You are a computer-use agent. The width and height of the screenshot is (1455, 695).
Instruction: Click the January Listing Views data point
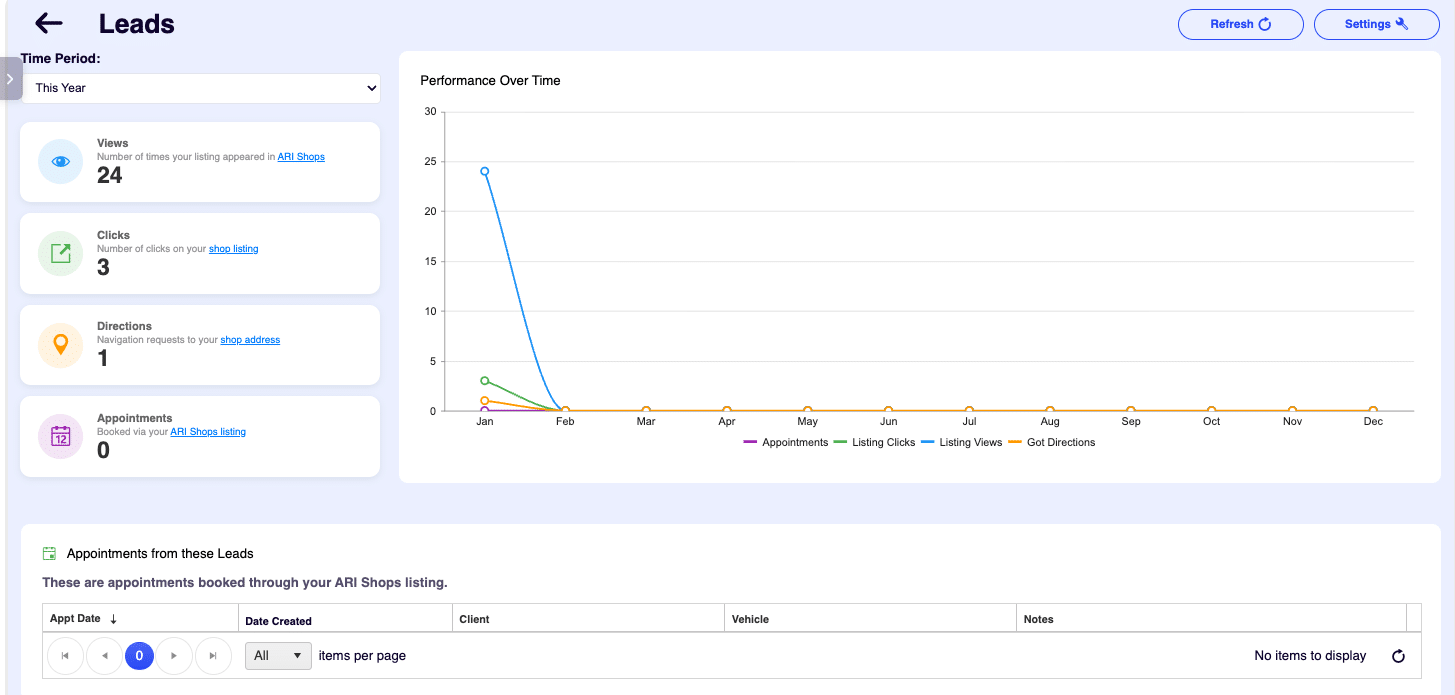[x=485, y=171]
